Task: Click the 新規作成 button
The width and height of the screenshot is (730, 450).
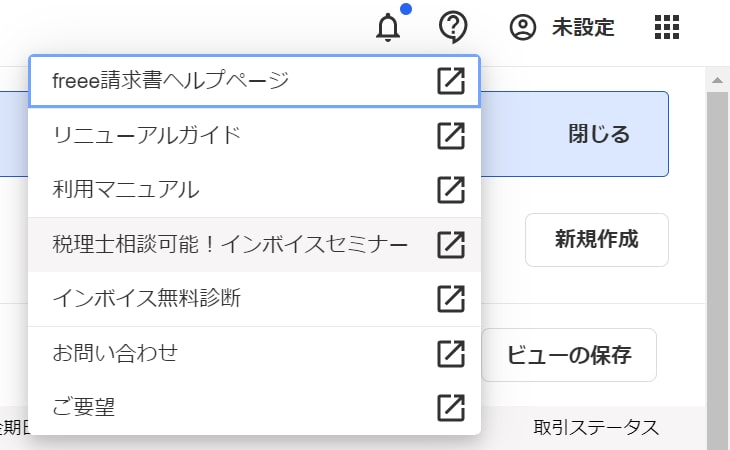Action: tap(596, 240)
